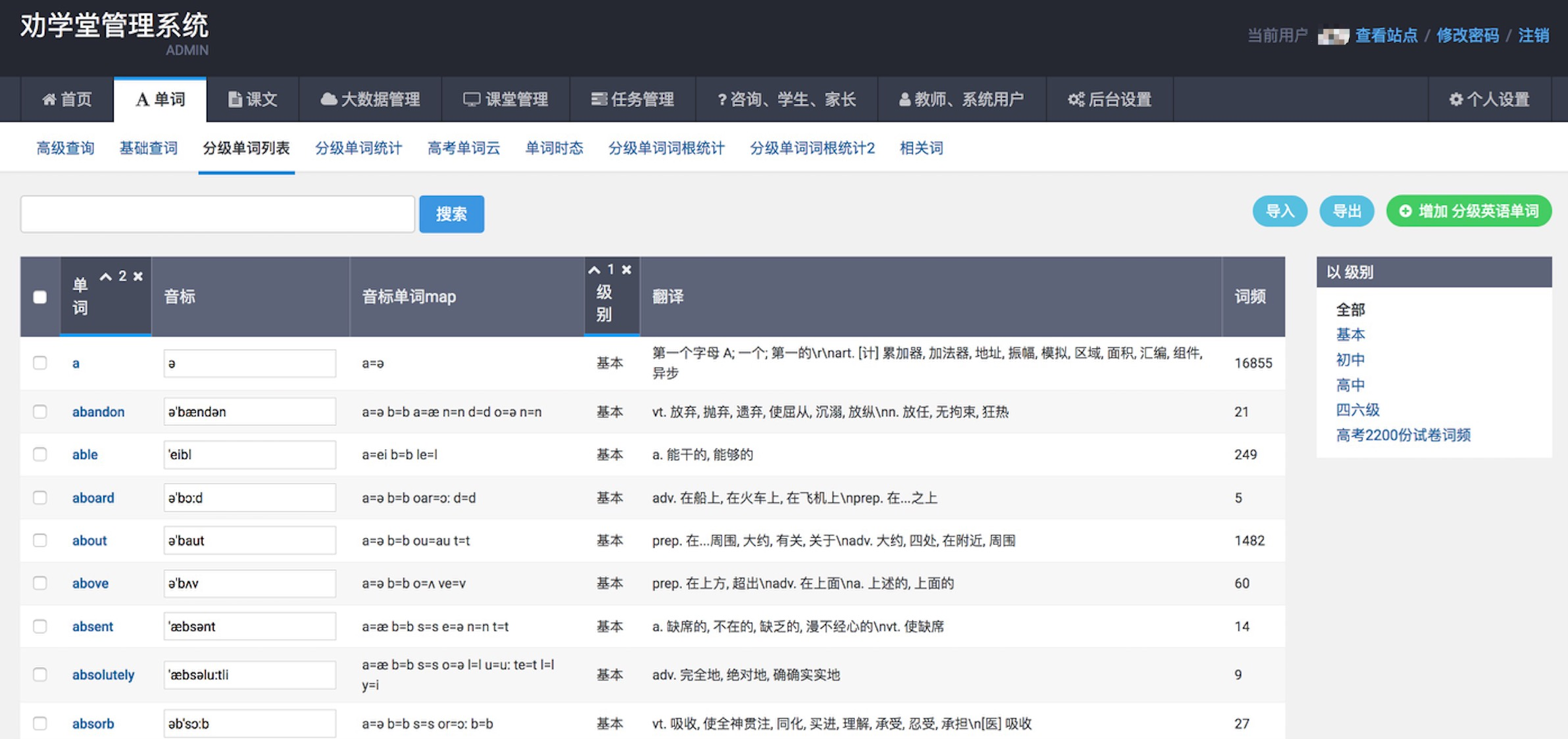
Task: Sort by 词频 column header
Action: click(x=1250, y=297)
